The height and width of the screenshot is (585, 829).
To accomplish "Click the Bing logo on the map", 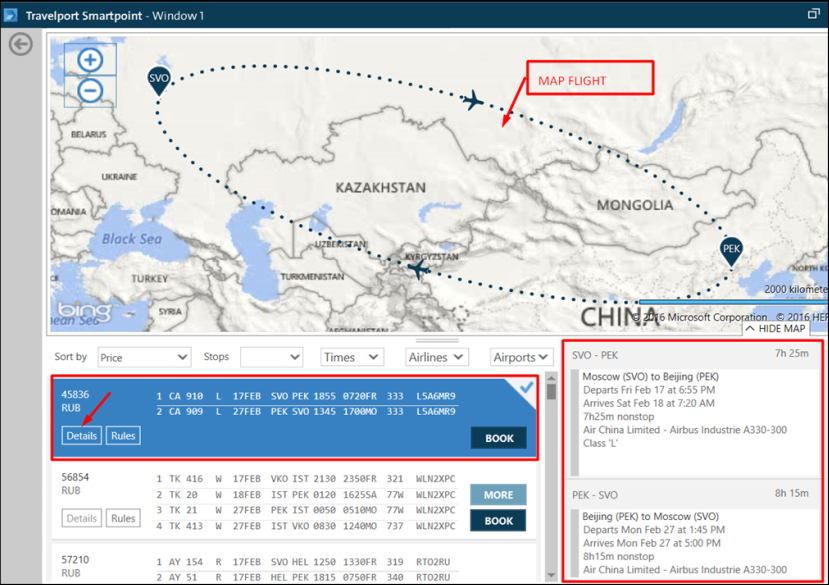I will [x=85, y=310].
